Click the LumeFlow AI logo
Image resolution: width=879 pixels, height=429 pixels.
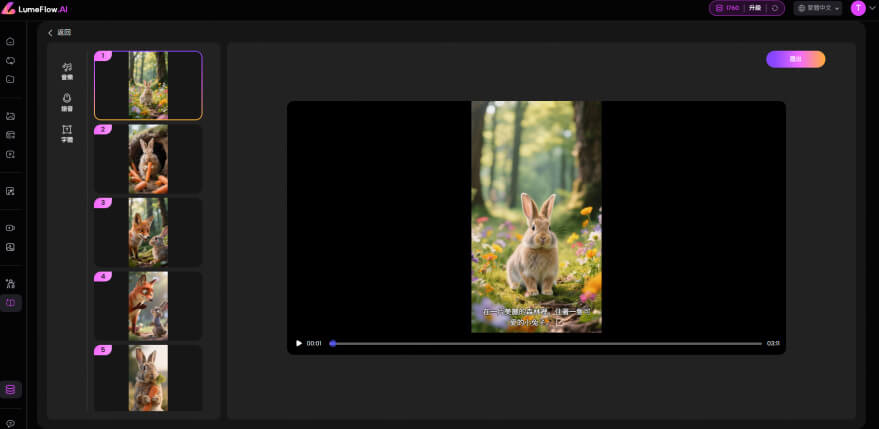35,8
